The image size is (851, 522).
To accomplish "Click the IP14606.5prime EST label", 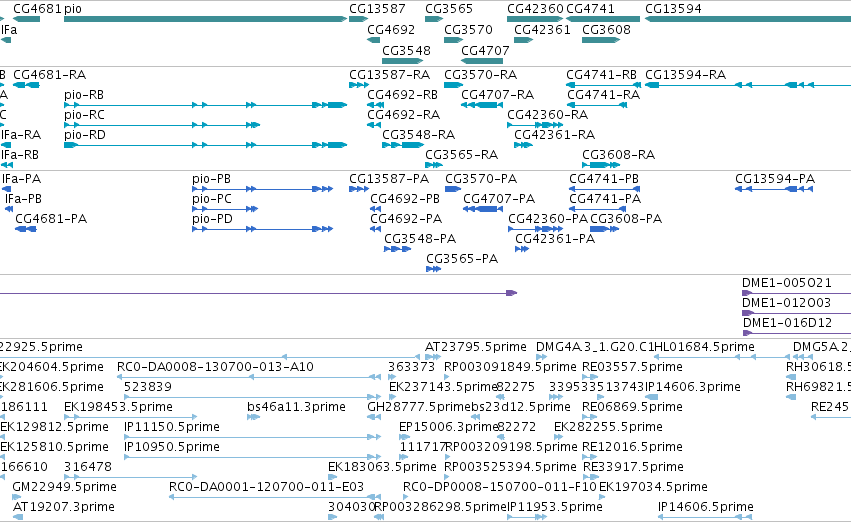I will [706, 507].
